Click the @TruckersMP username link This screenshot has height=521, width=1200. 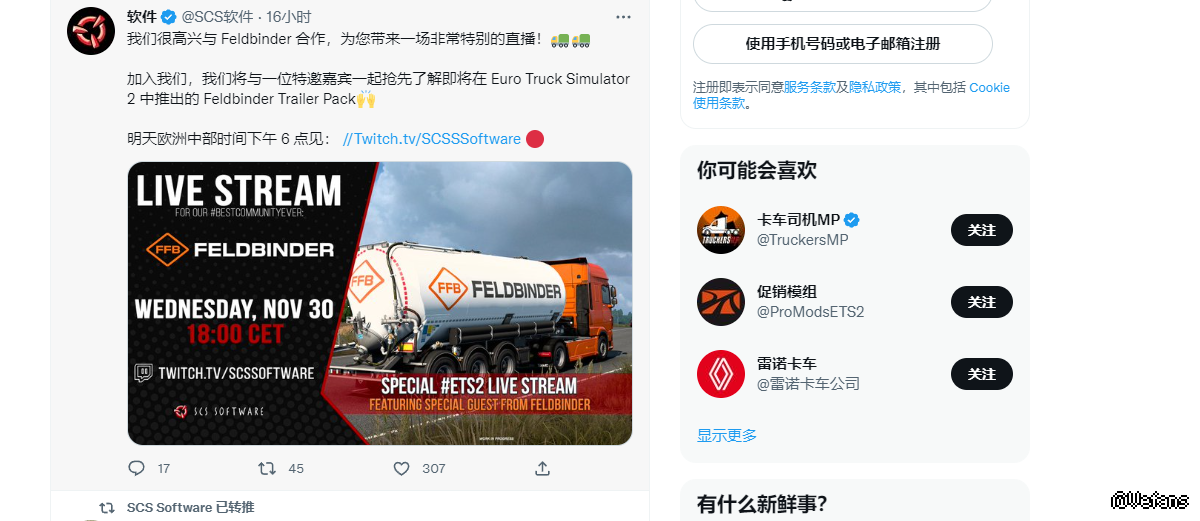click(803, 240)
